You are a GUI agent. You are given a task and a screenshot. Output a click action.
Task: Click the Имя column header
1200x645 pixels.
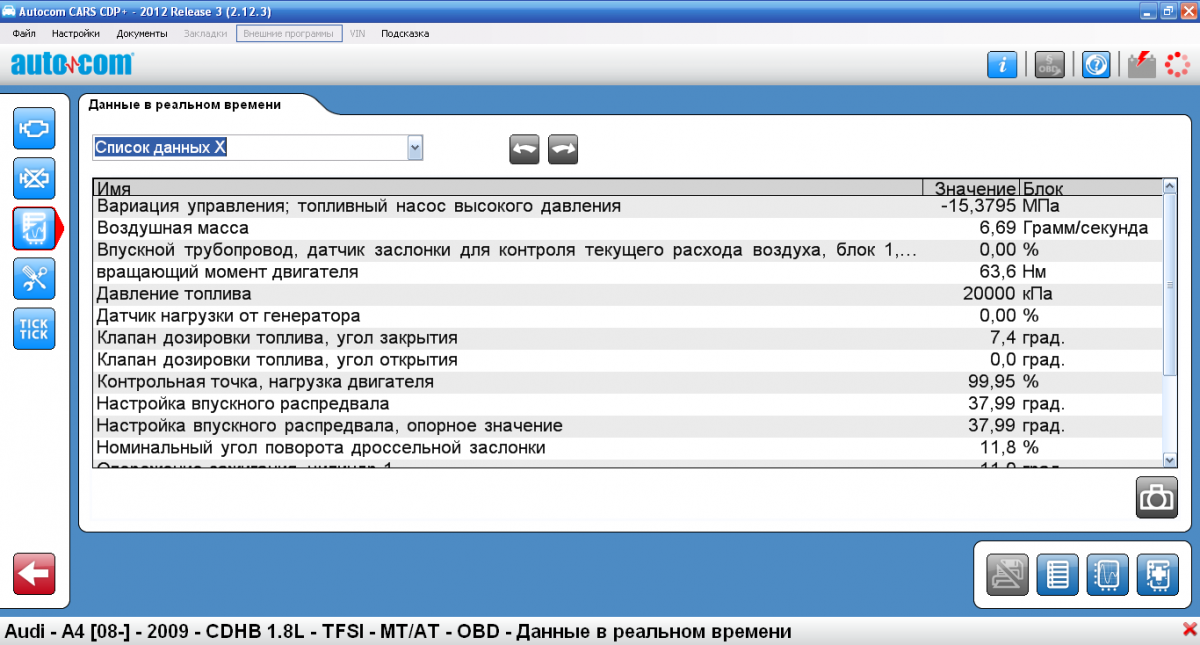coord(508,188)
